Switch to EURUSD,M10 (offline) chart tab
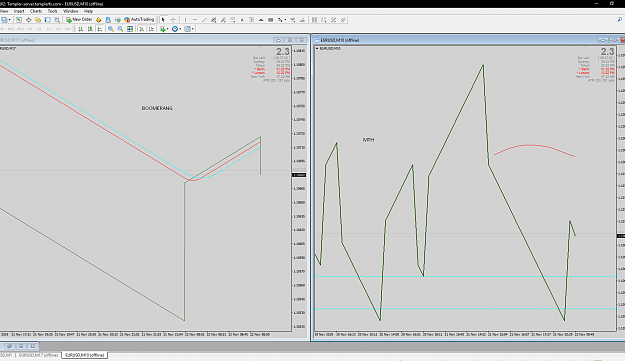 85,355
